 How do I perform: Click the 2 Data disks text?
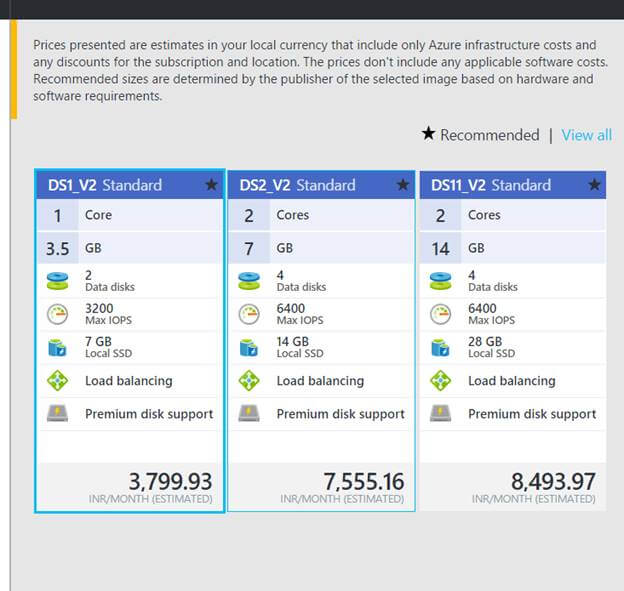pyautogui.click(x=110, y=281)
